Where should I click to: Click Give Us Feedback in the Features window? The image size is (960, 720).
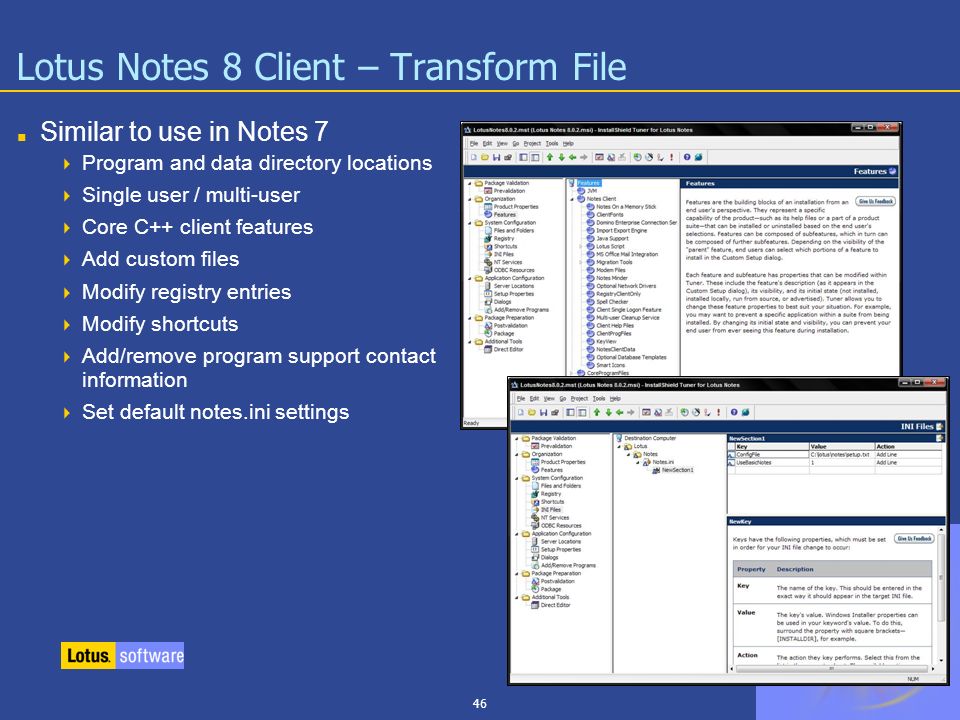(876, 201)
